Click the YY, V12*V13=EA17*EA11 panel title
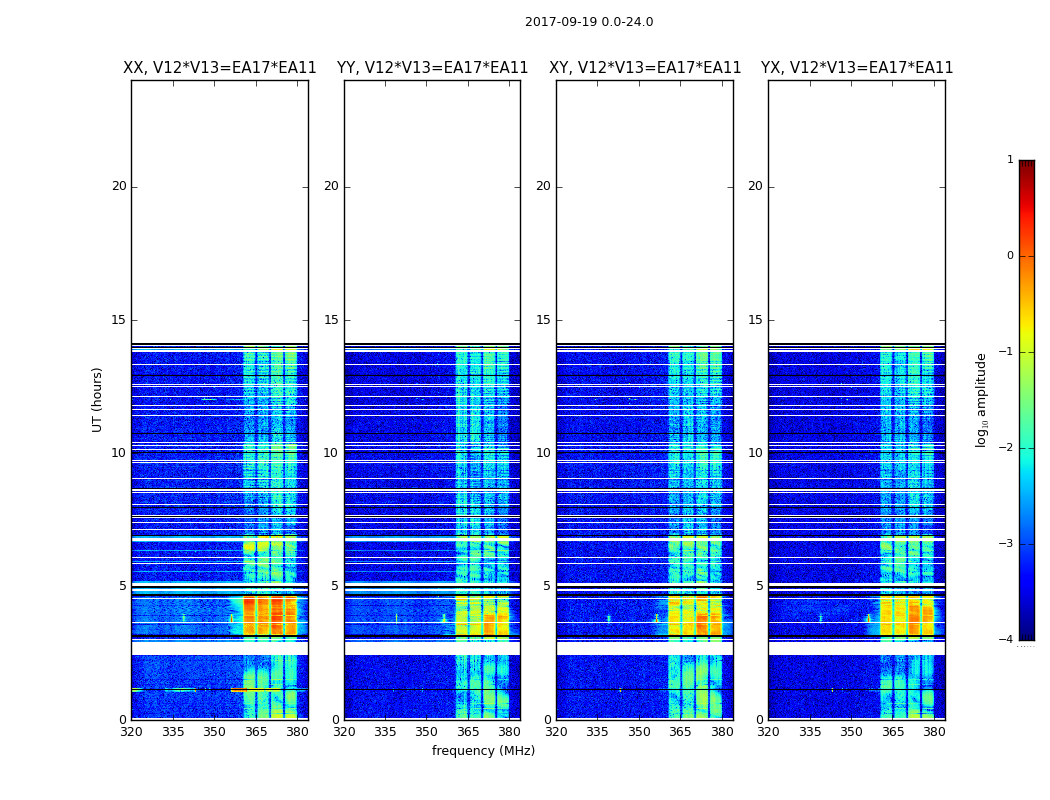This screenshot has height=800, width=1050. coord(433,68)
